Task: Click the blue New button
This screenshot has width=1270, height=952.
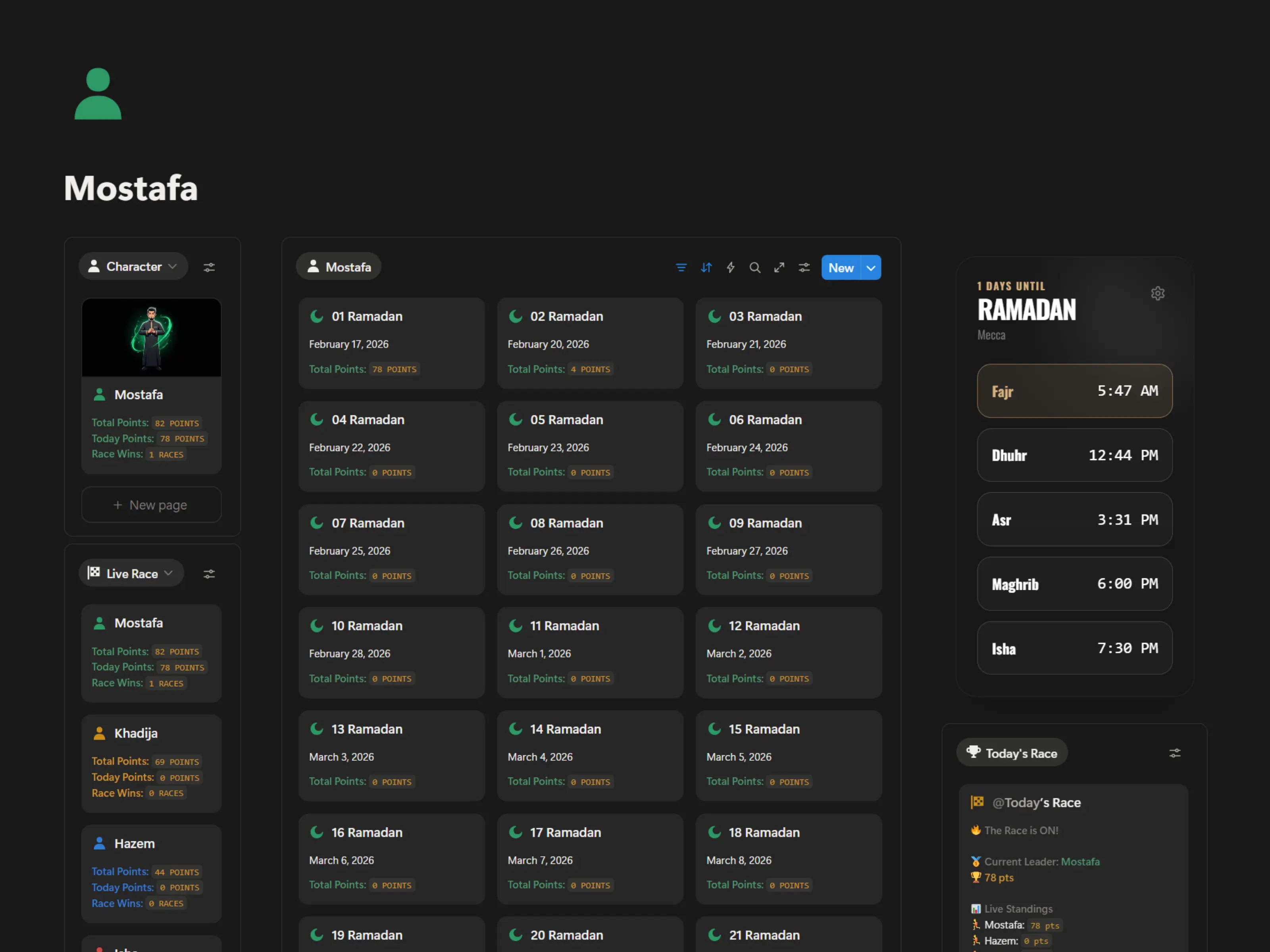Action: coord(841,268)
